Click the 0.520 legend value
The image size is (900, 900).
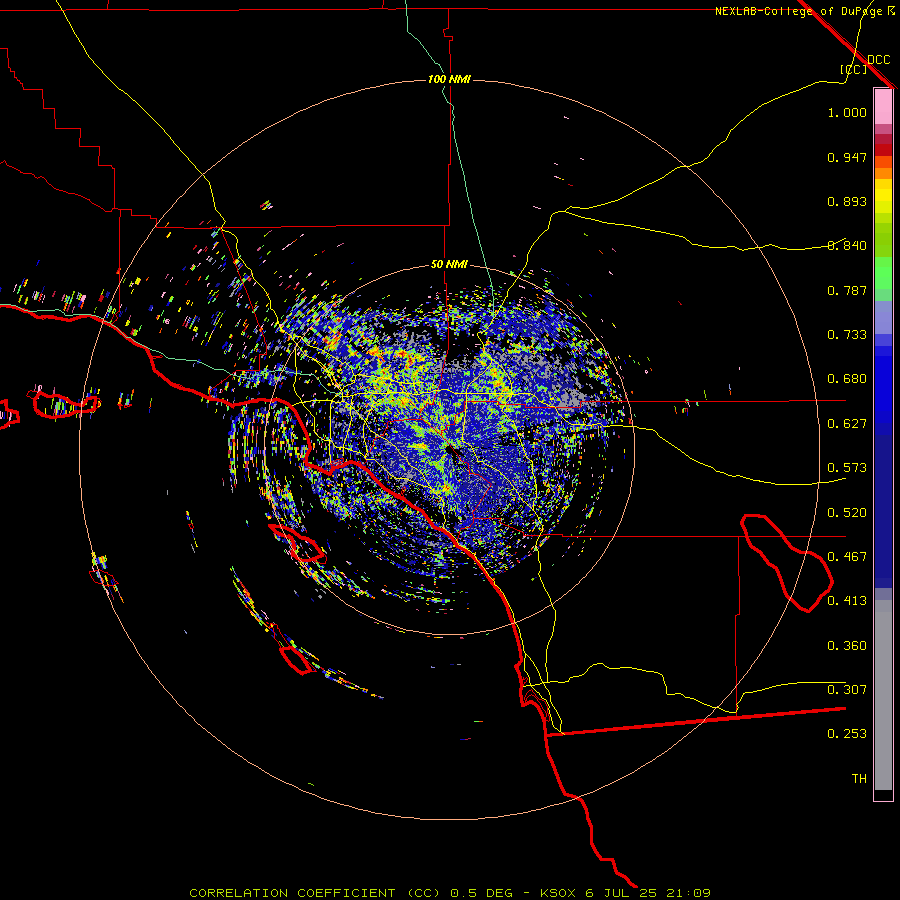point(847,513)
